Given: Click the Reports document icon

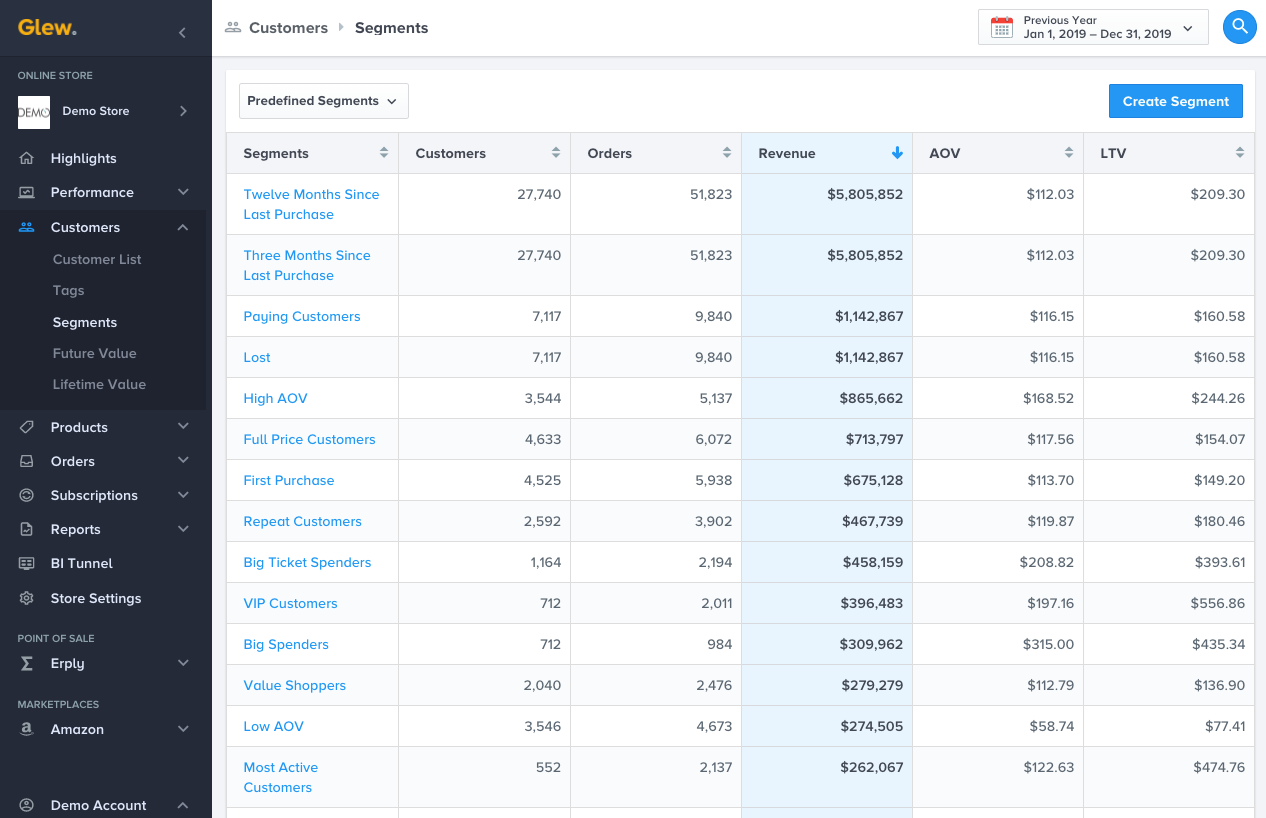Looking at the screenshot, I should [27, 529].
